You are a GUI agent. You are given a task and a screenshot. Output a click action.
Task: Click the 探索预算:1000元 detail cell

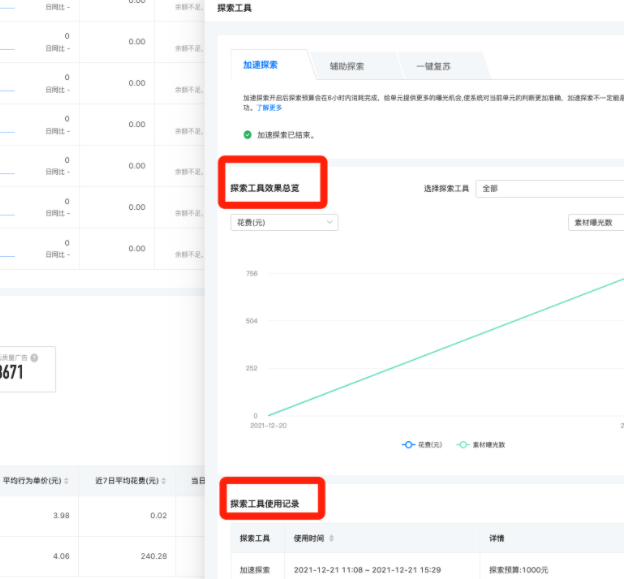pyautogui.click(x=519, y=570)
